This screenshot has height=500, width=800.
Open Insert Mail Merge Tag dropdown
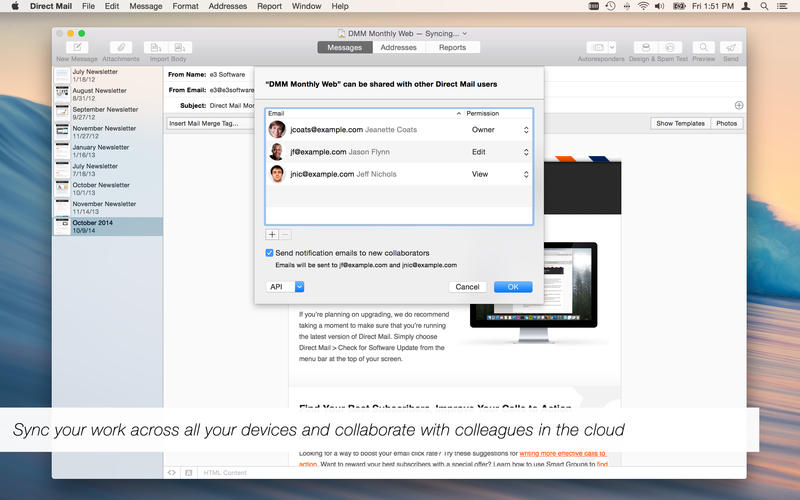coord(210,123)
